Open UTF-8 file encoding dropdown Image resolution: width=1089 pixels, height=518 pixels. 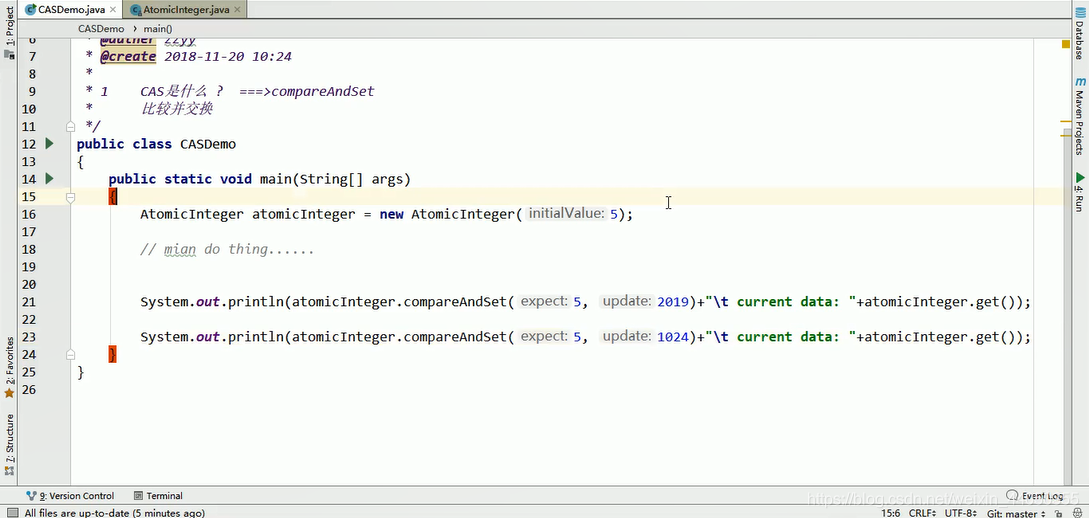[x=960, y=513]
